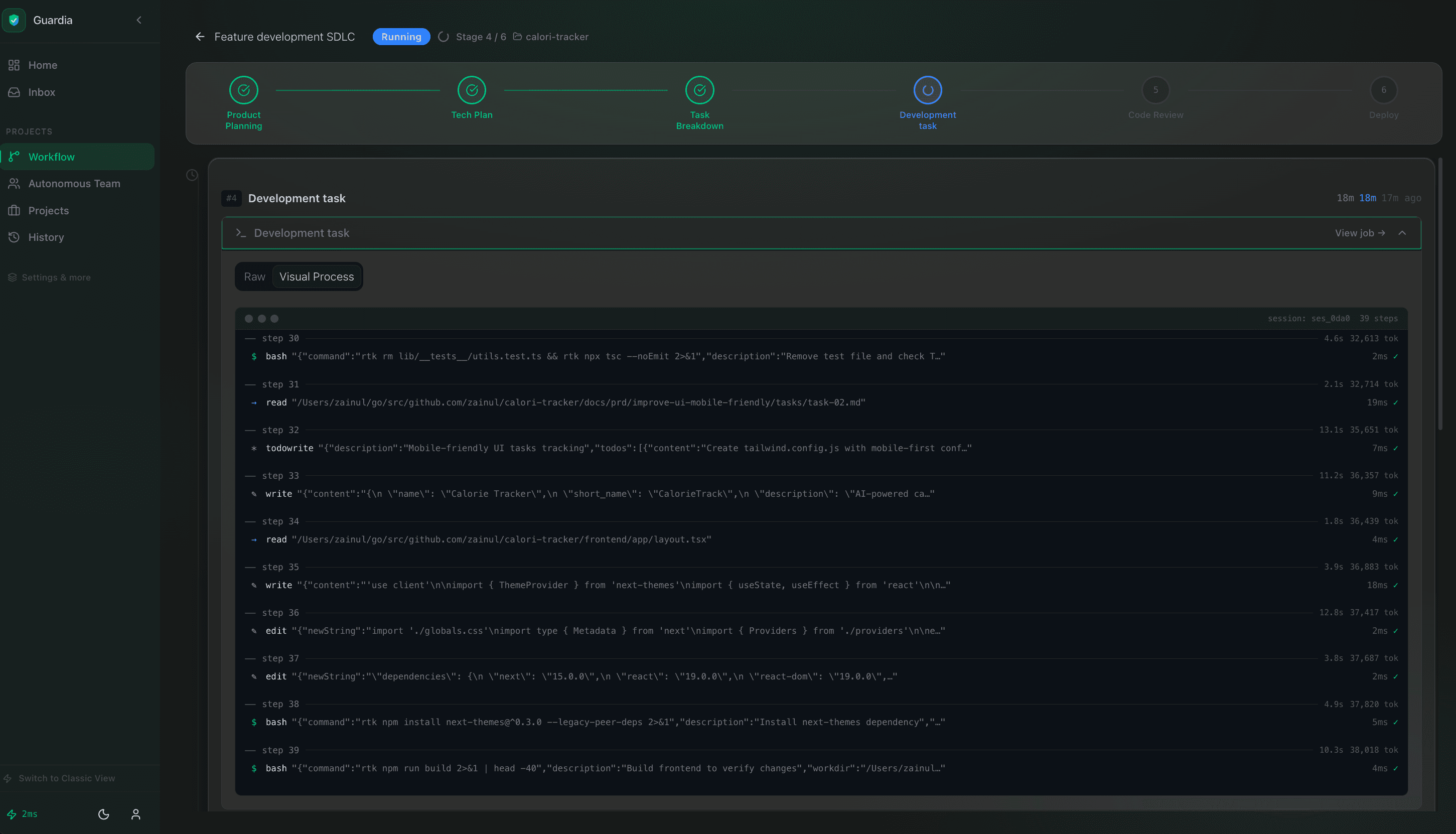
Task: Select the Workflow project item
Action: click(77, 157)
